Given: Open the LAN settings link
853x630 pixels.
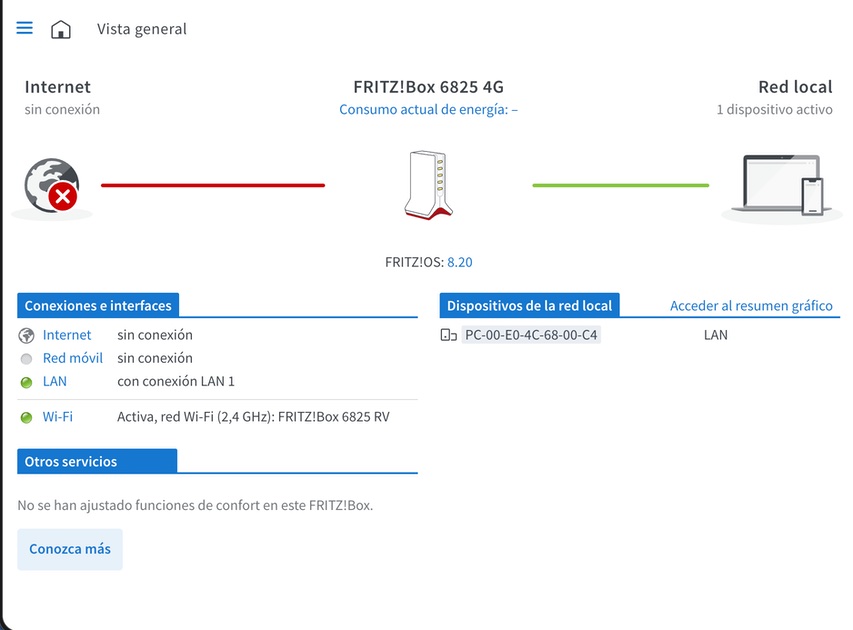Looking at the screenshot, I should [x=55, y=381].
